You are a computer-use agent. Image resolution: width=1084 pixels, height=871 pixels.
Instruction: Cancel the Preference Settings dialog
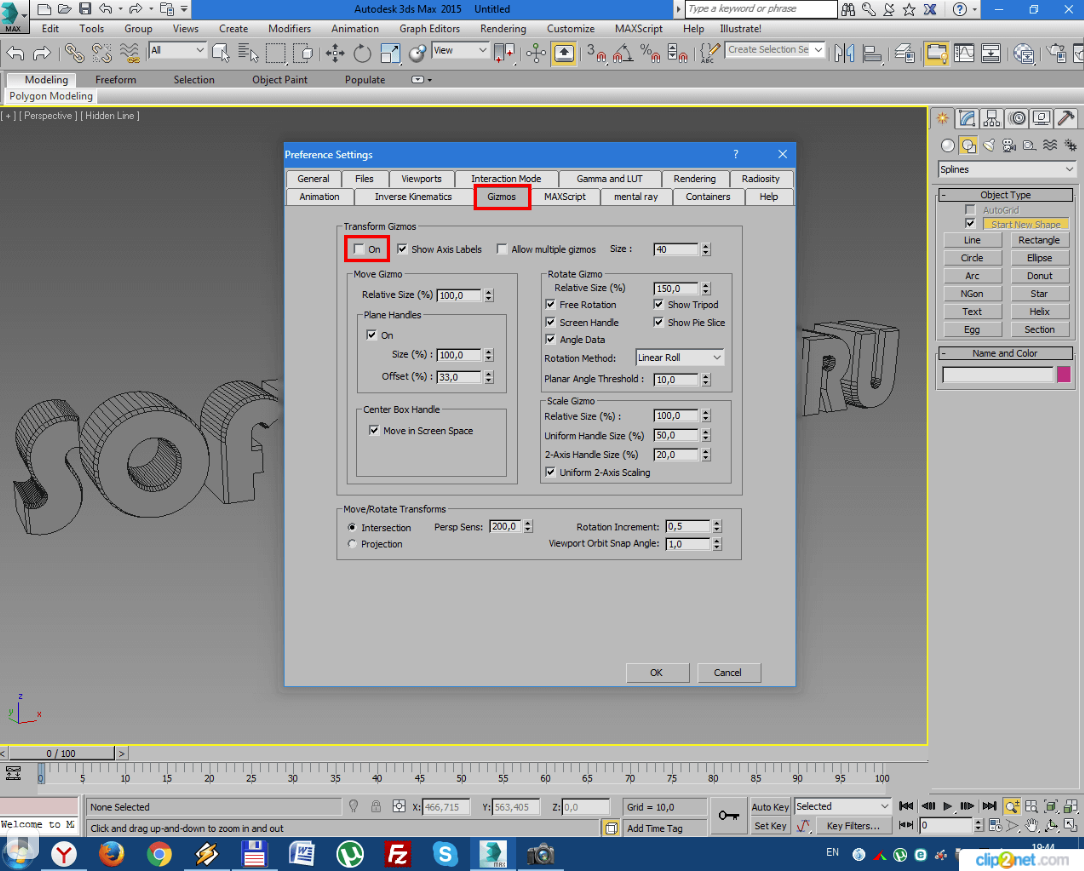point(728,673)
